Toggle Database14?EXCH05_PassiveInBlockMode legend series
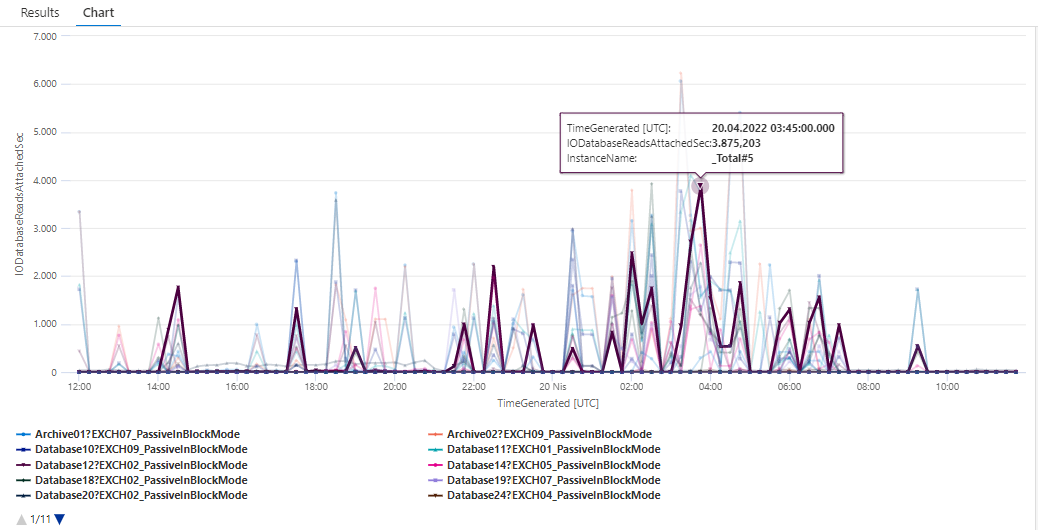The width and height of the screenshot is (1038, 530). (x=544, y=464)
